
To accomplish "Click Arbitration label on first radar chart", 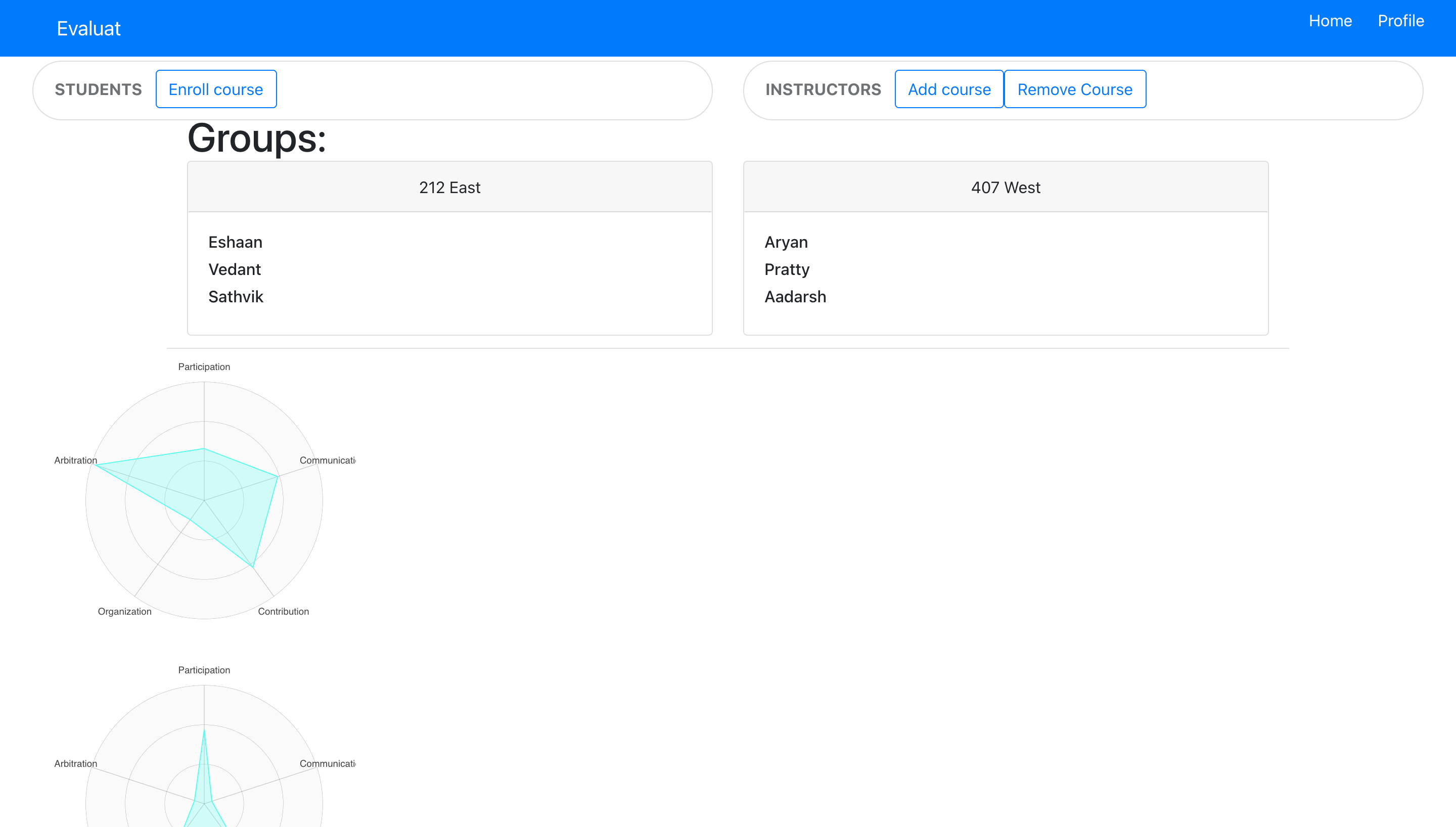I will click(75, 460).
